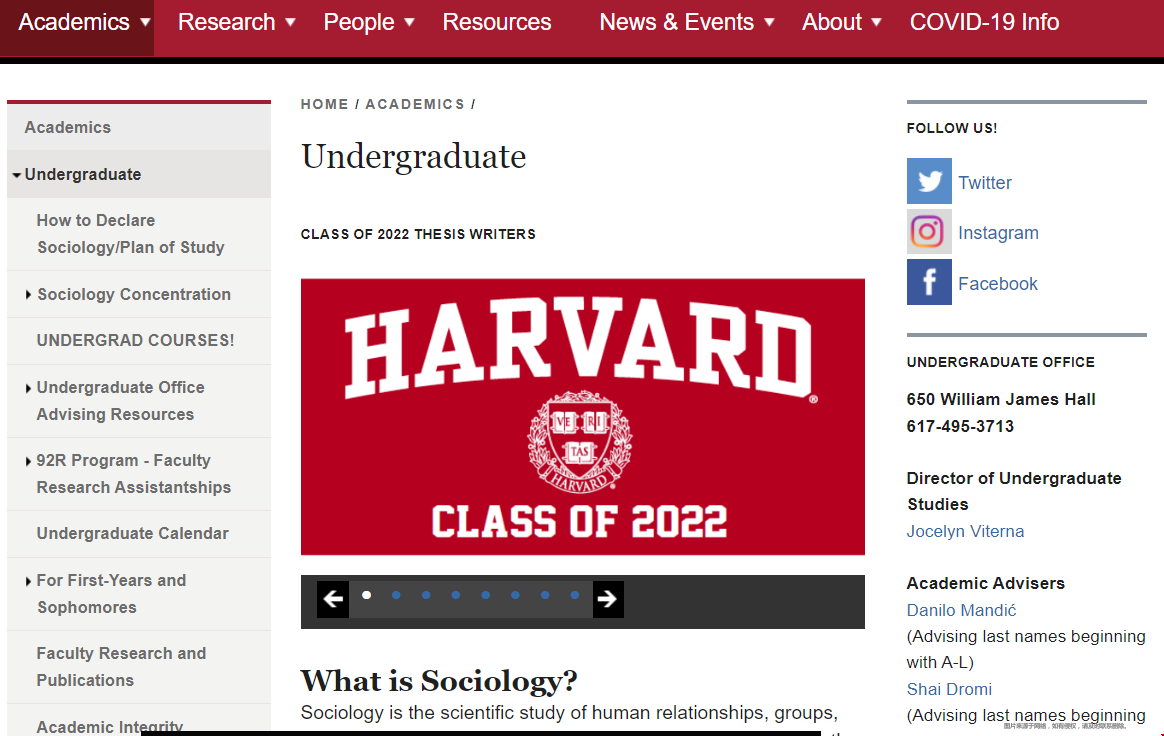The image size is (1164, 736).
Task: Collapse the Undergraduate sidebar section
Action: 16,175
